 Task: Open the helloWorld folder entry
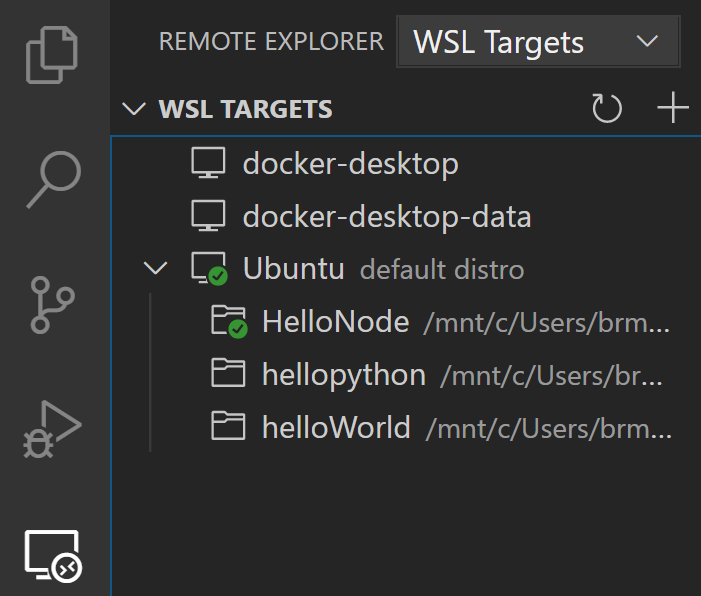pos(336,428)
